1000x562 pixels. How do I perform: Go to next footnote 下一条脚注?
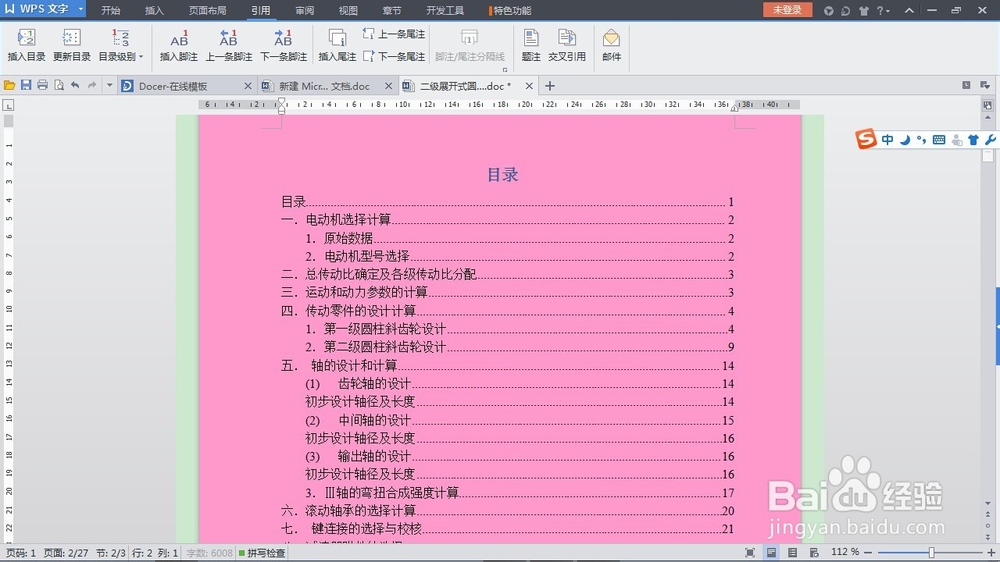(283, 45)
